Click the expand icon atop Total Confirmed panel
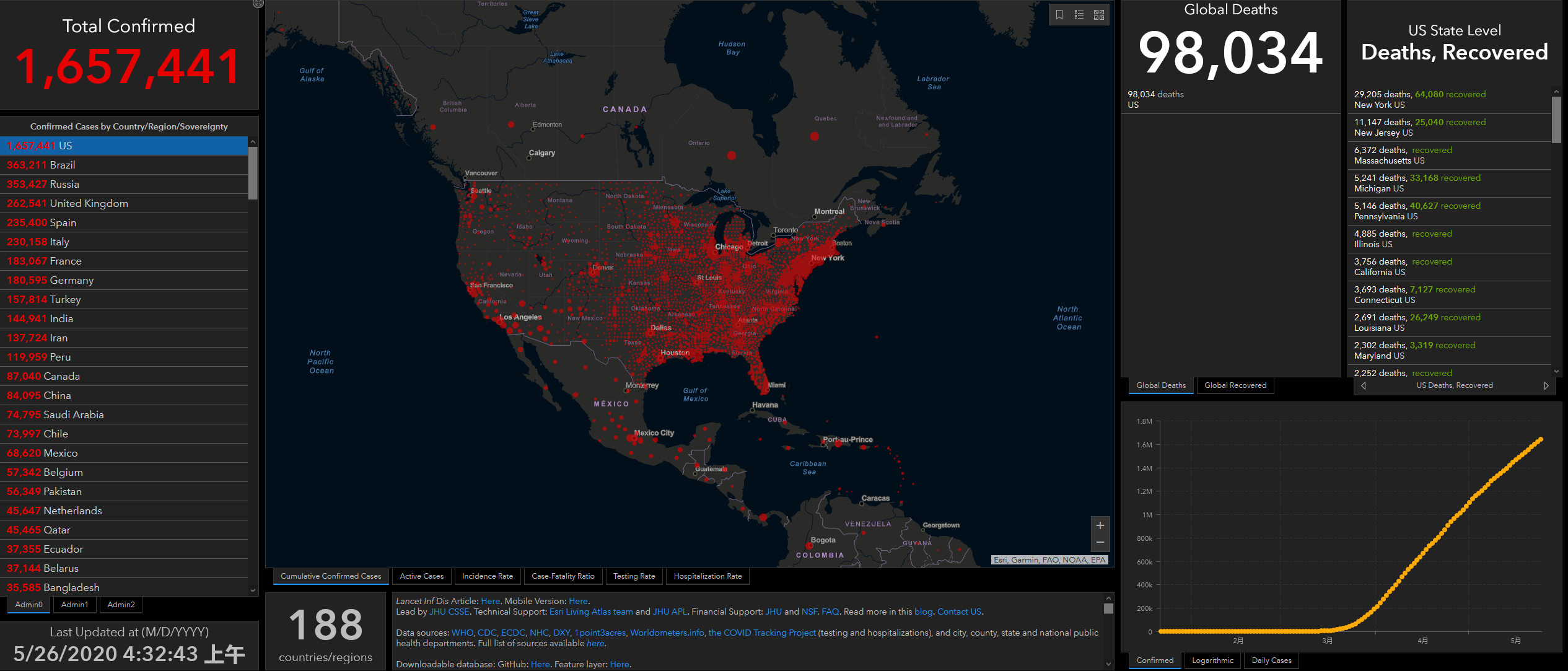The height and width of the screenshot is (671, 1568). pyautogui.click(x=258, y=3)
